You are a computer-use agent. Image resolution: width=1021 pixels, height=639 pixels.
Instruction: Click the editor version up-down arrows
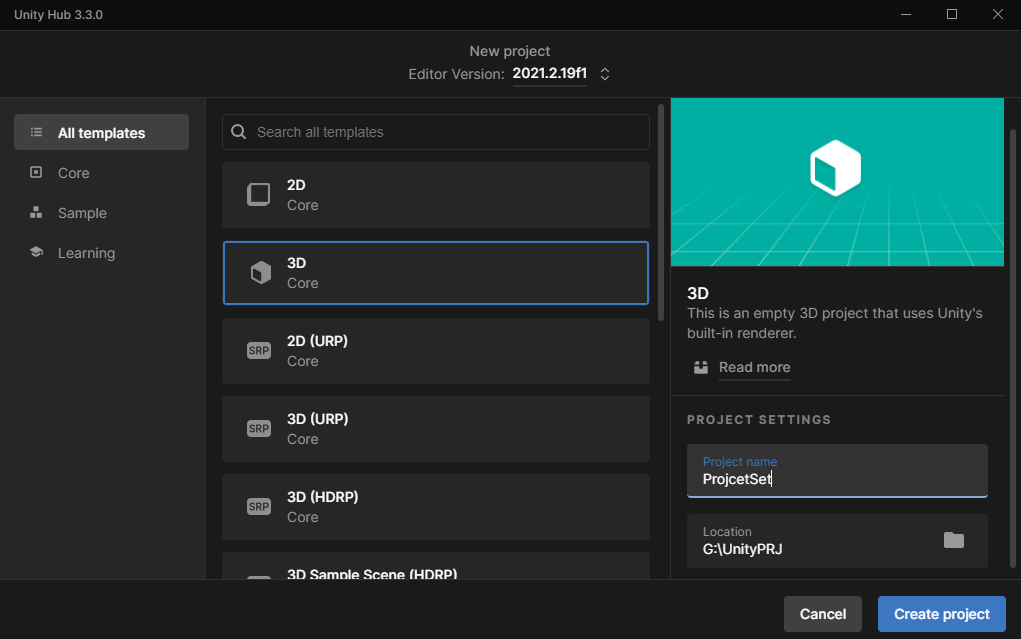click(605, 74)
